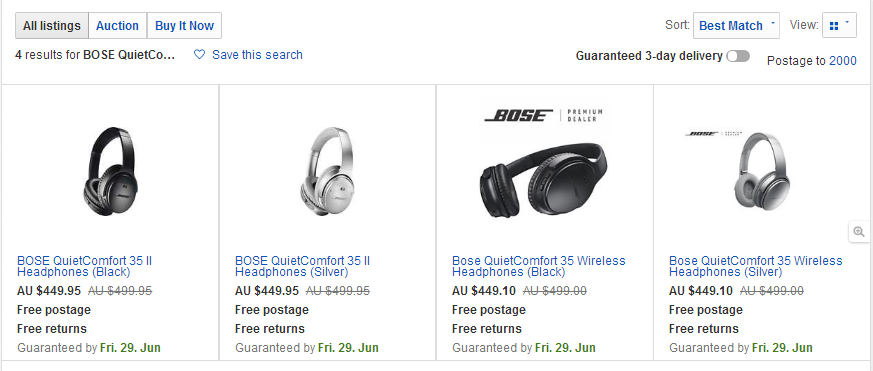Viewport: 873px width, 371px height.
Task: Open silver QuietComfort 35 Wireless headphones image
Action: (761, 171)
